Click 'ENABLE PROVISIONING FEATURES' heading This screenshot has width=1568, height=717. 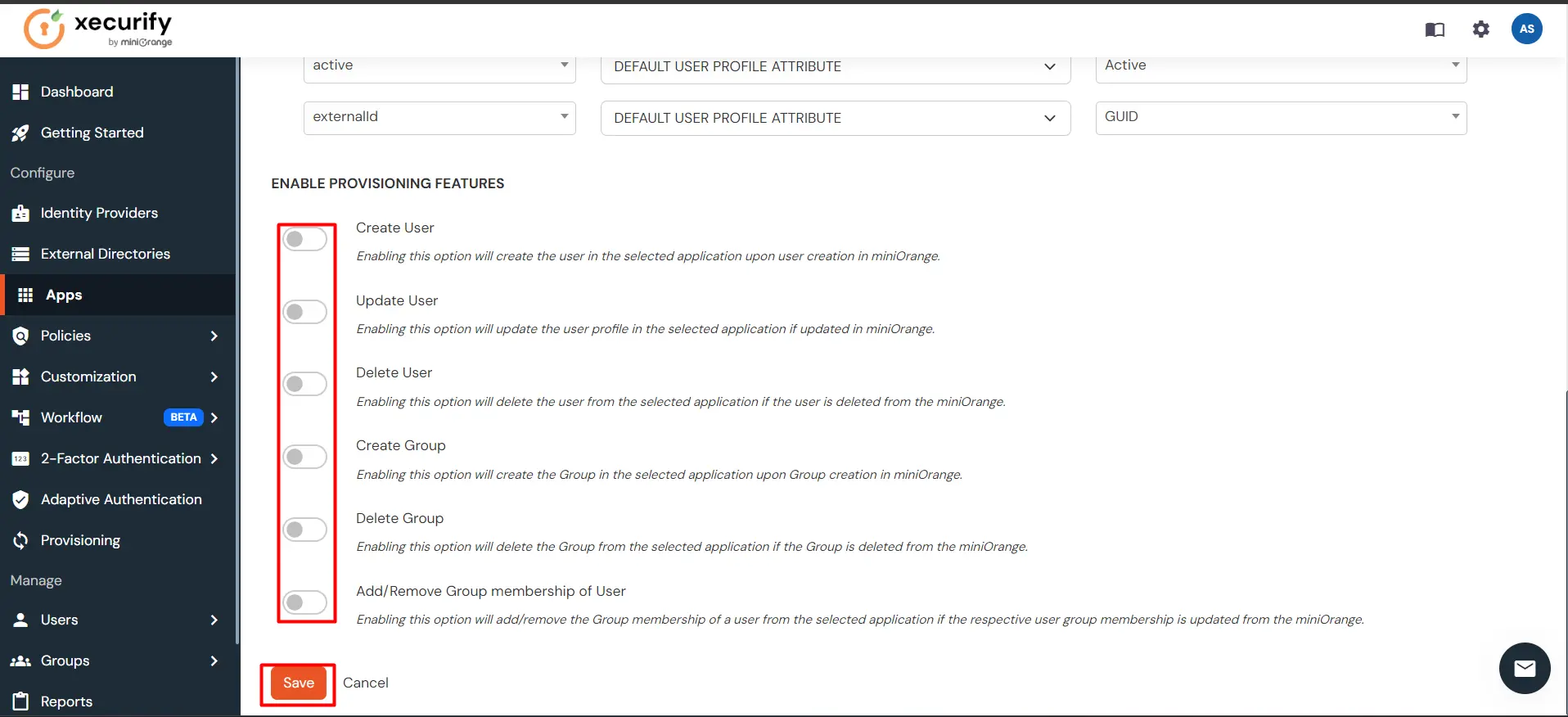point(388,183)
